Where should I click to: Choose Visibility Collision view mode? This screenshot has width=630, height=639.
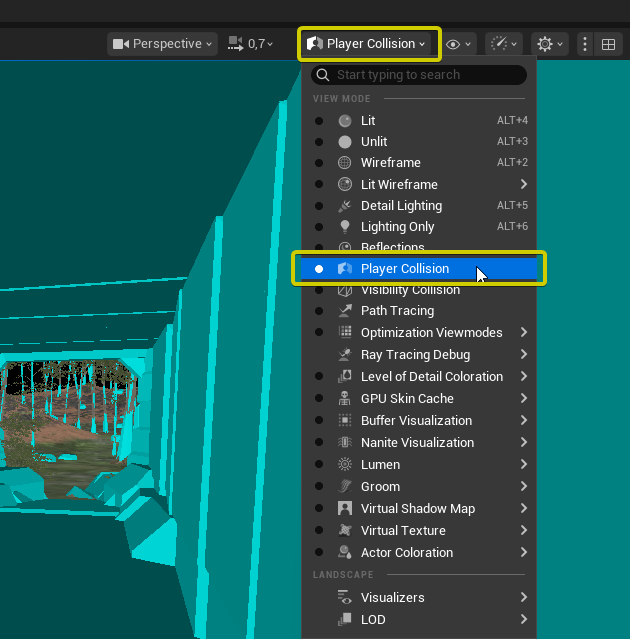click(x=410, y=290)
